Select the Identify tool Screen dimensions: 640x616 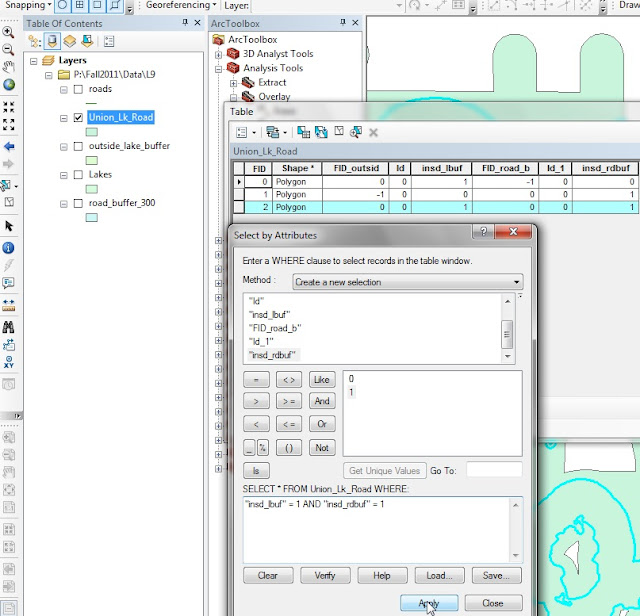point(8,248)
